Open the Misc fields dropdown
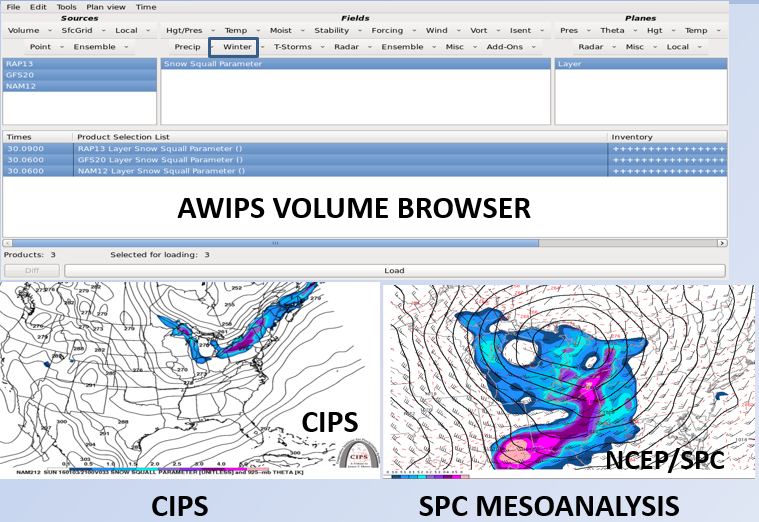759x522 pixels. [x=460, y=47]
